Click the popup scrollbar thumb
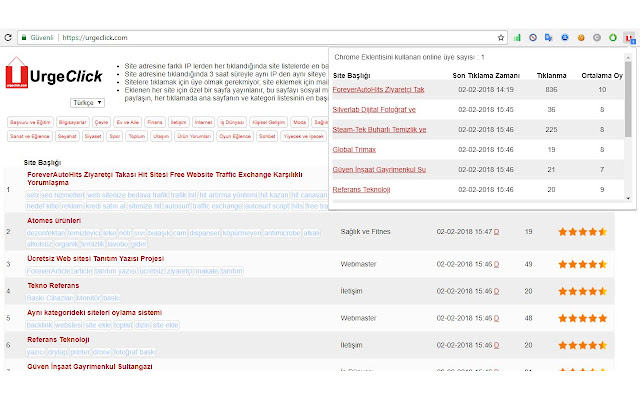 [628, 99]
